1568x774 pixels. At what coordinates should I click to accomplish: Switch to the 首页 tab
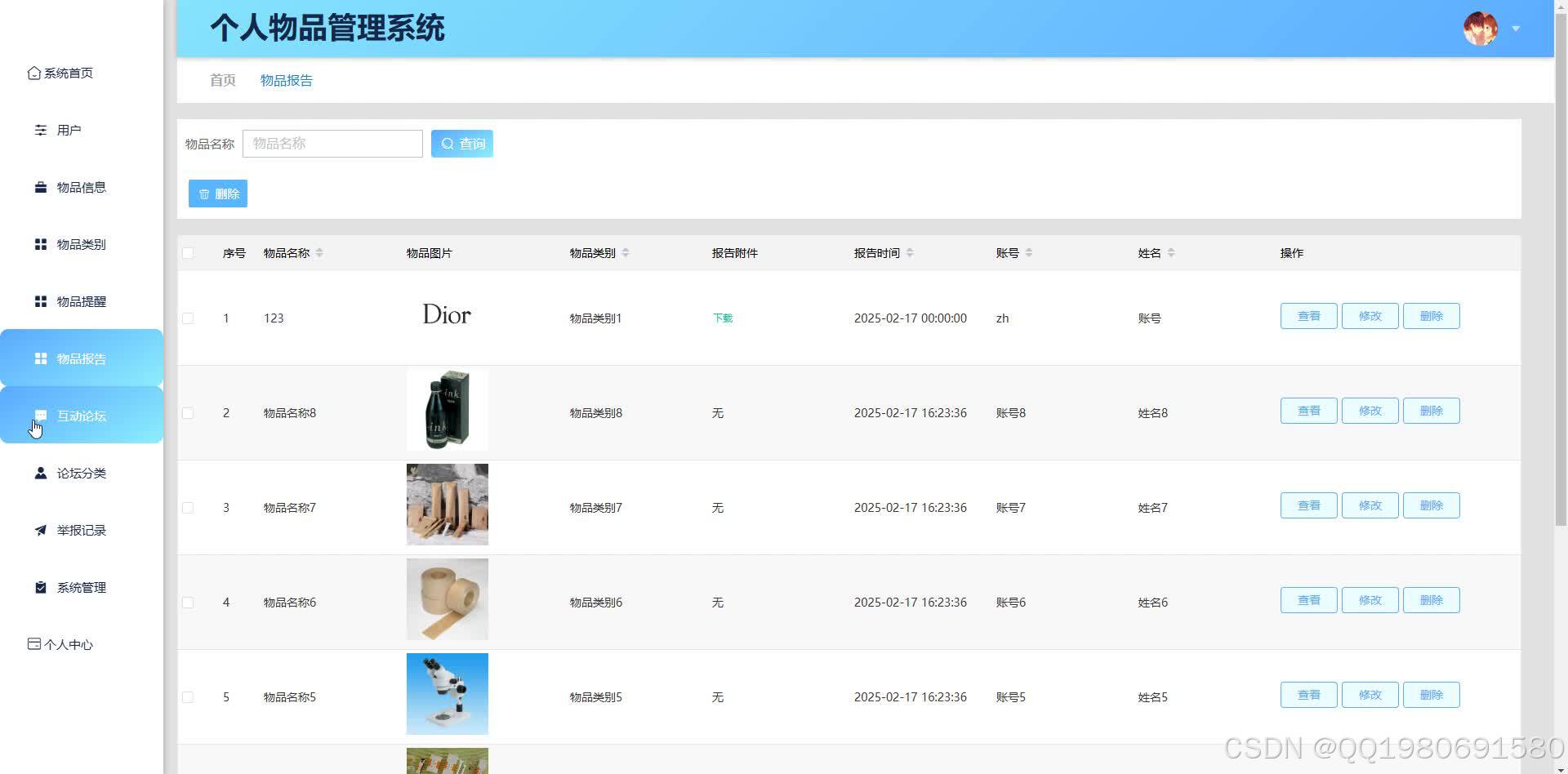point(221,80)
